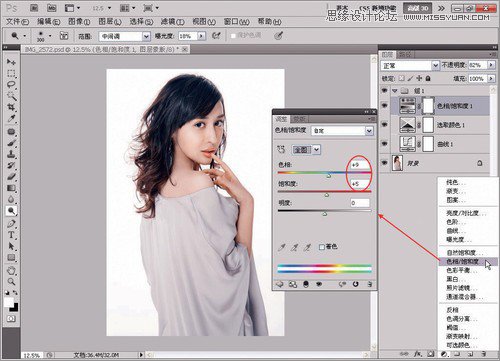The image size is (500, 361).
Task: Hide the 背景 background layer
Action: pyautogui.click(x=384, y=163)
